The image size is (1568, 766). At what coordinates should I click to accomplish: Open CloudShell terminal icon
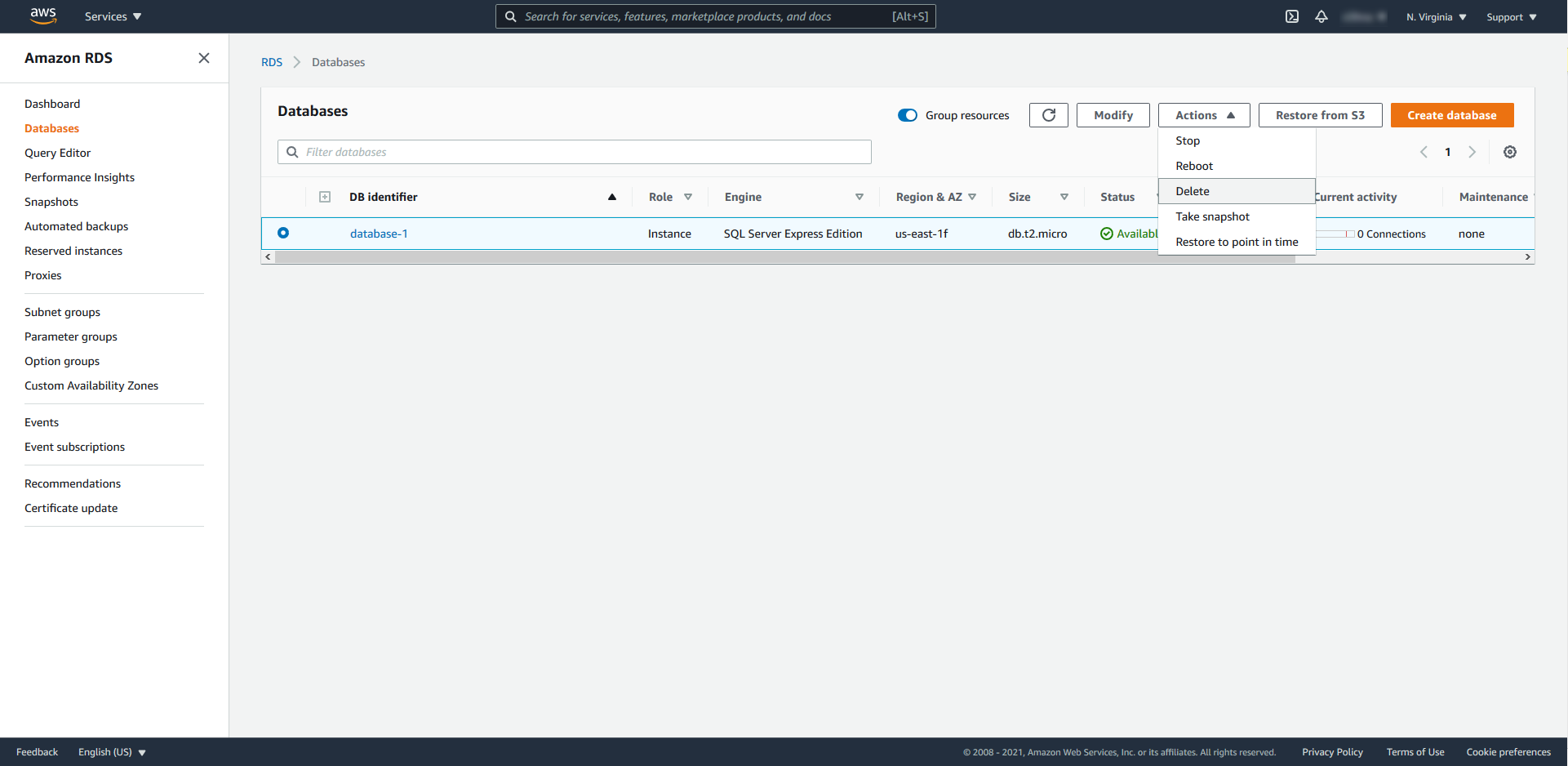1292,16
